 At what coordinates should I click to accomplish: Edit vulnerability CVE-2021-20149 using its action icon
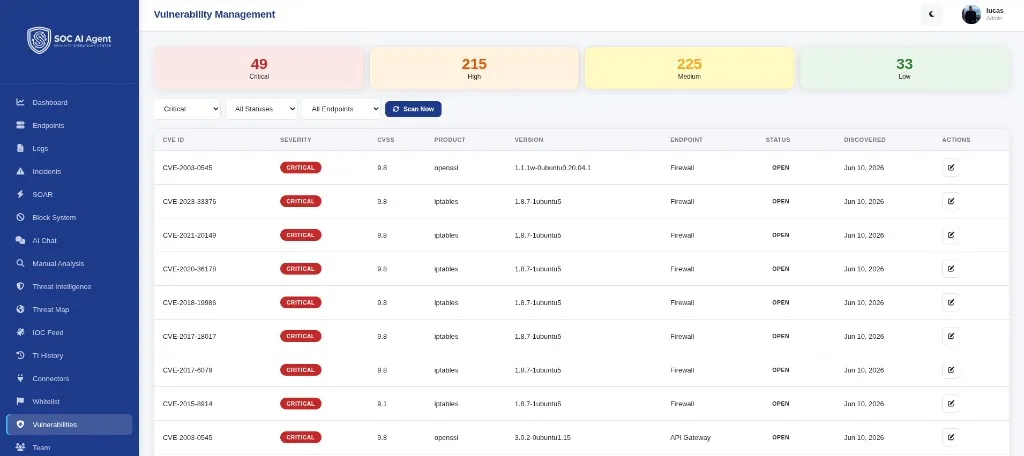point(951,235)
